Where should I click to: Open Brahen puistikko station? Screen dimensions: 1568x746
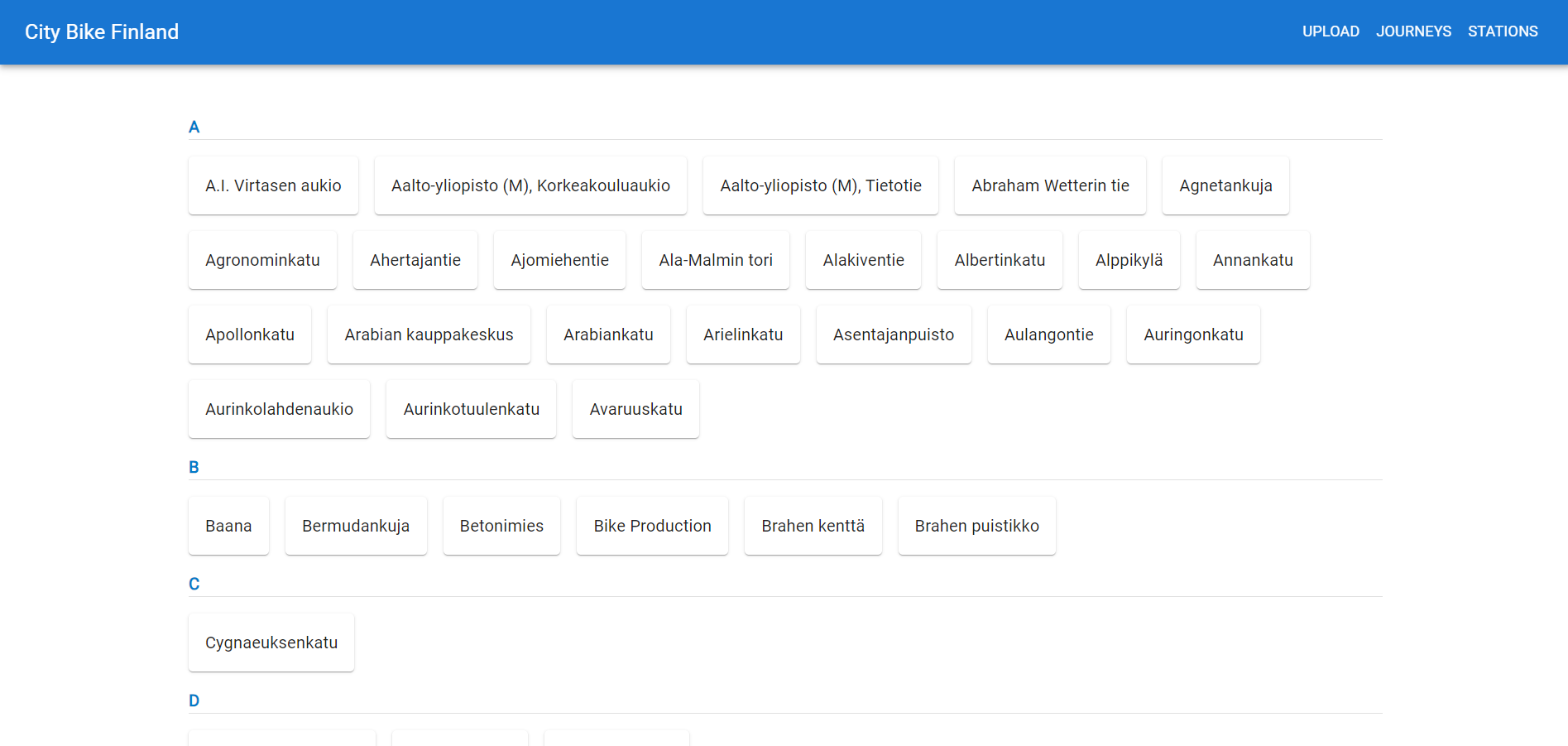pos(976,526)
